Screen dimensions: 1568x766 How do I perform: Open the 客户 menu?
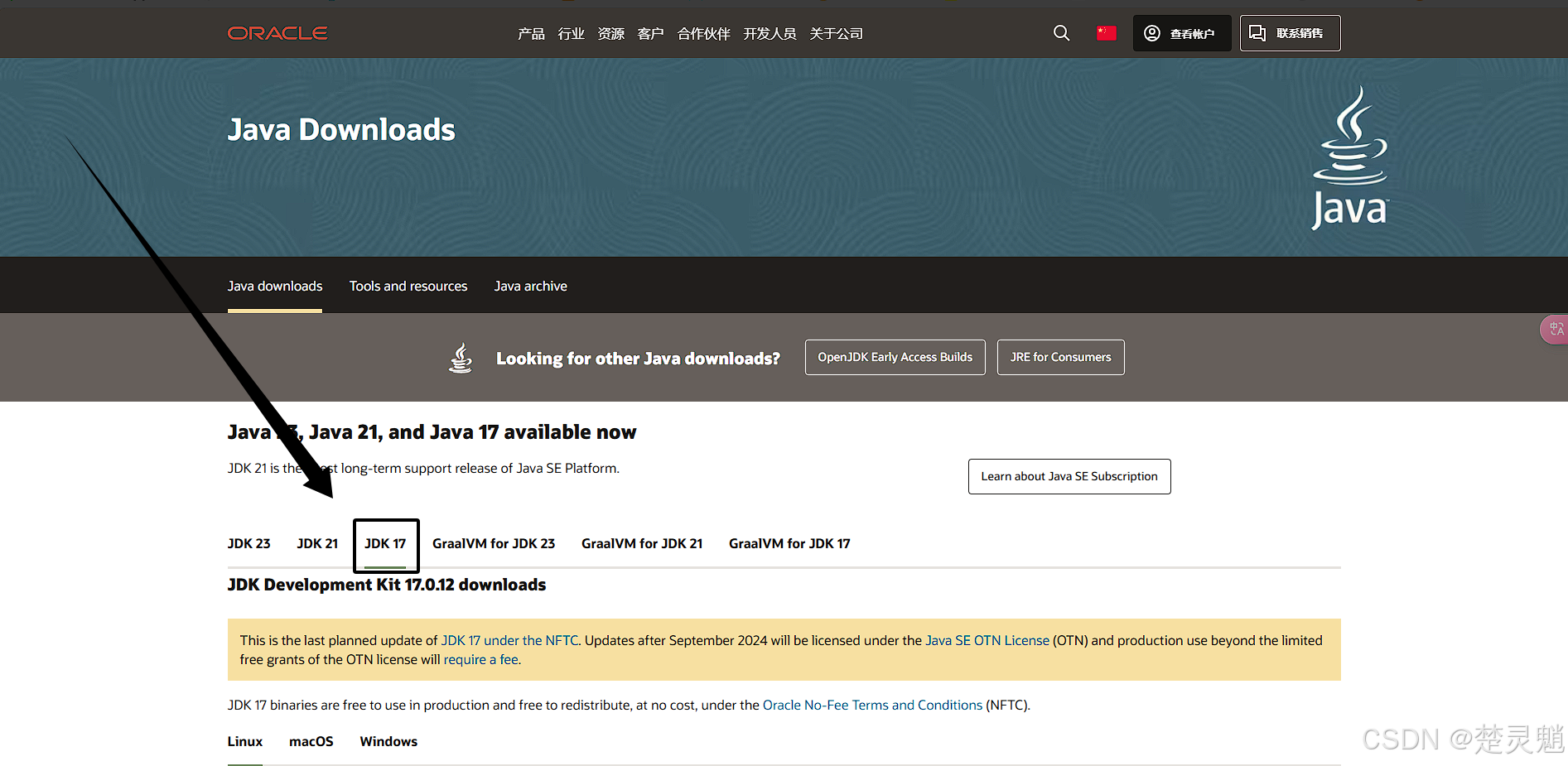click(x=650, y=33)
